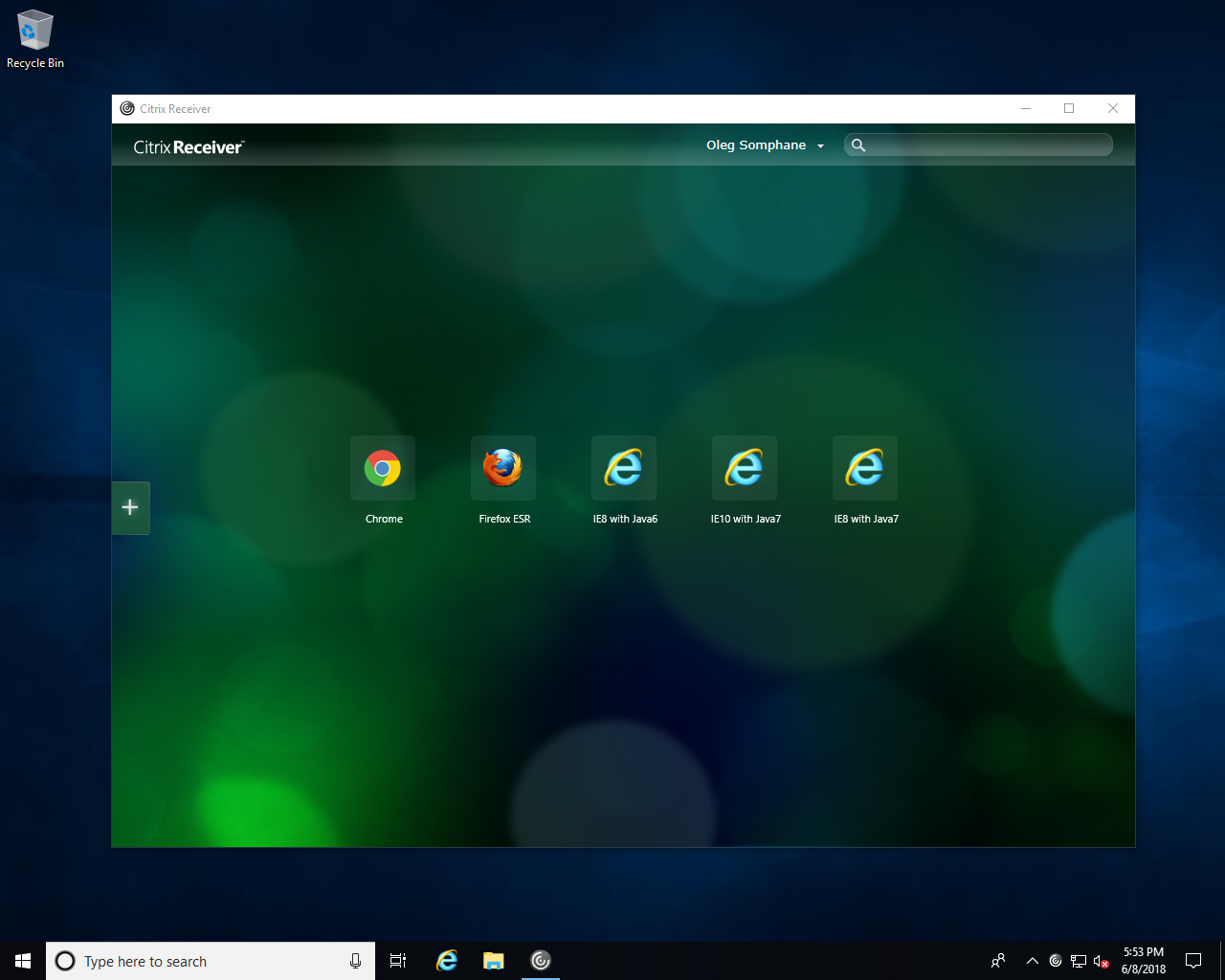This screenshot has height=980, width=1225.
Task: Expand hidden icons in the system tray
Action: point(1032,960)
